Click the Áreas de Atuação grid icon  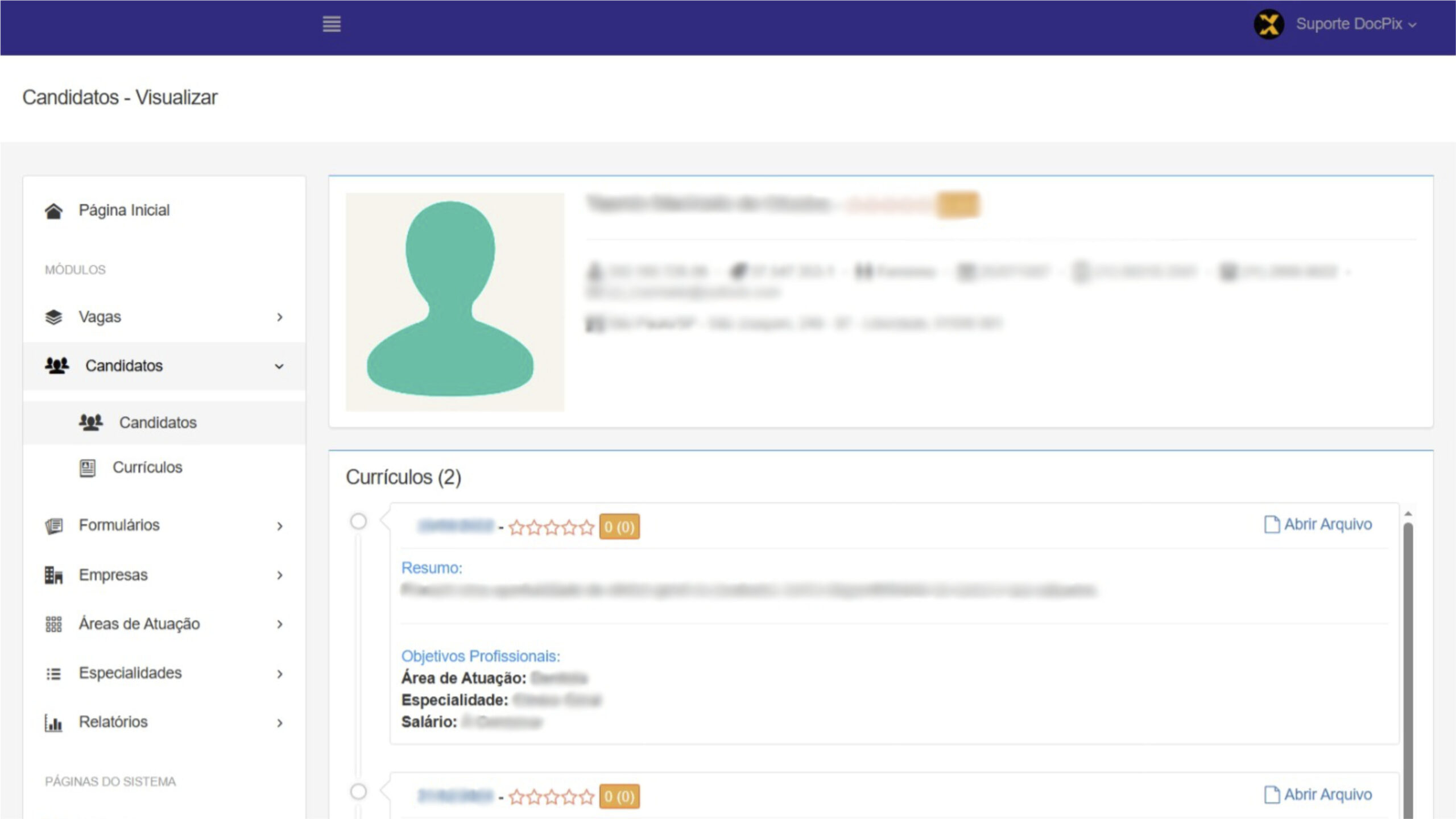click(53, 624)
